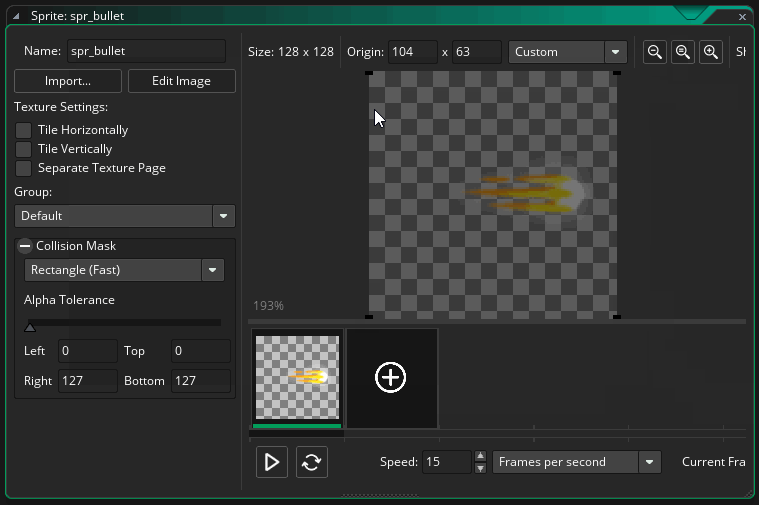Enable Tile Vertically checkbox
The height and width of the screenshot is (505, 759).
coord(23,149)
